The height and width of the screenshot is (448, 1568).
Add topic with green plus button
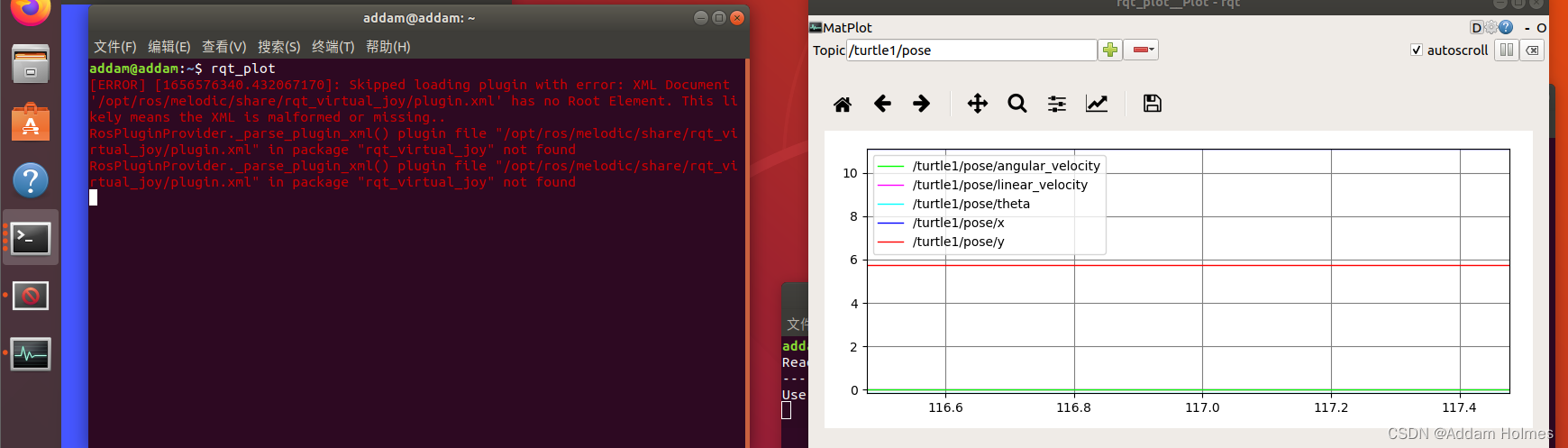coord(1110,50)
